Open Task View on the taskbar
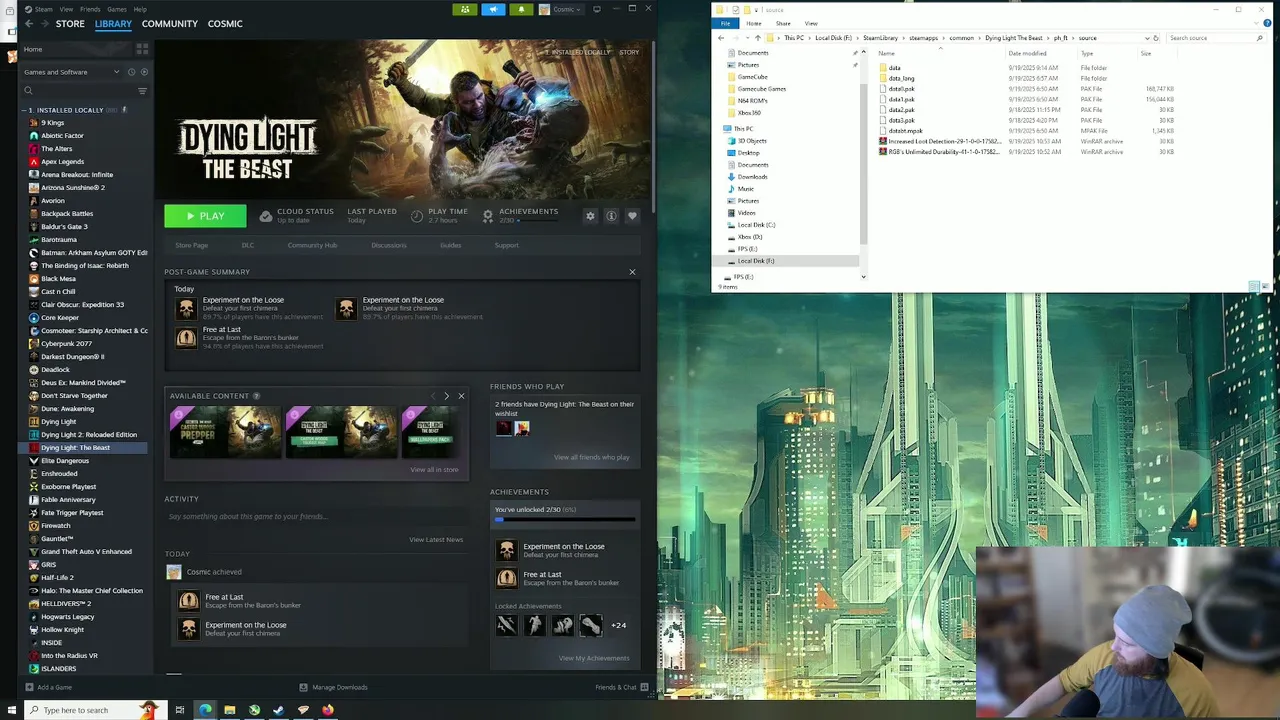 (180, 710)
